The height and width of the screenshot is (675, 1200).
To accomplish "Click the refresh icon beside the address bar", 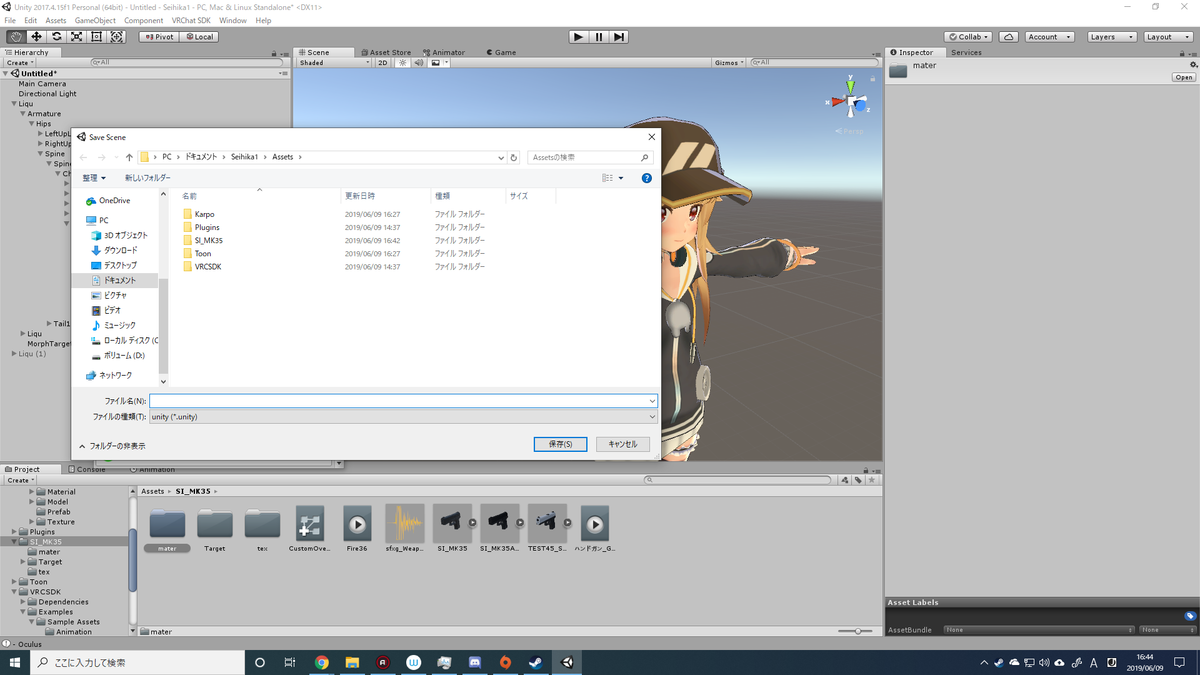I will pos(514,157).
